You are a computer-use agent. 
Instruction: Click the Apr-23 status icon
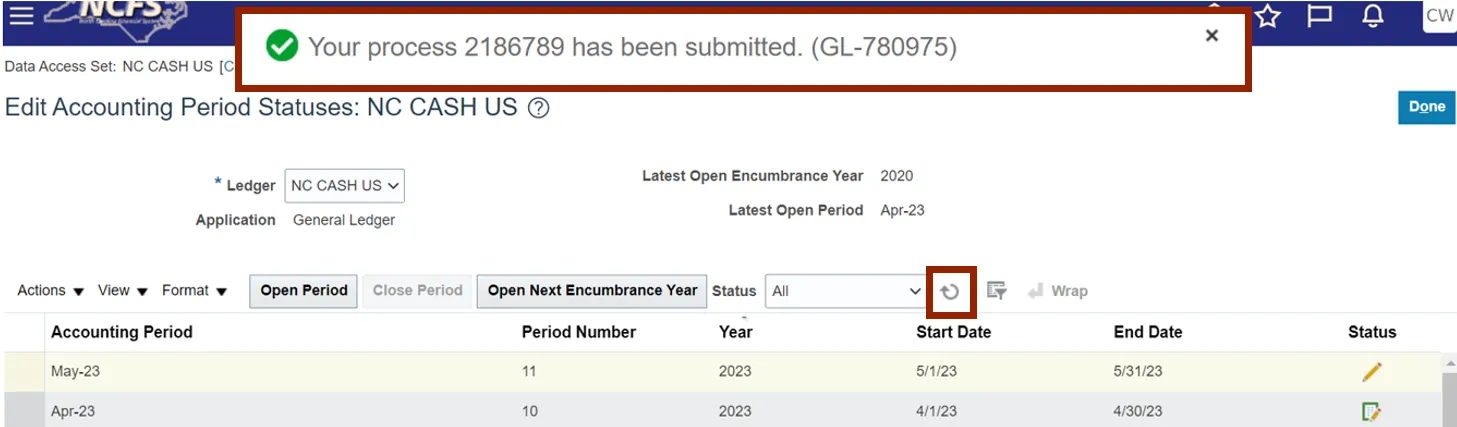[1371, 411]
